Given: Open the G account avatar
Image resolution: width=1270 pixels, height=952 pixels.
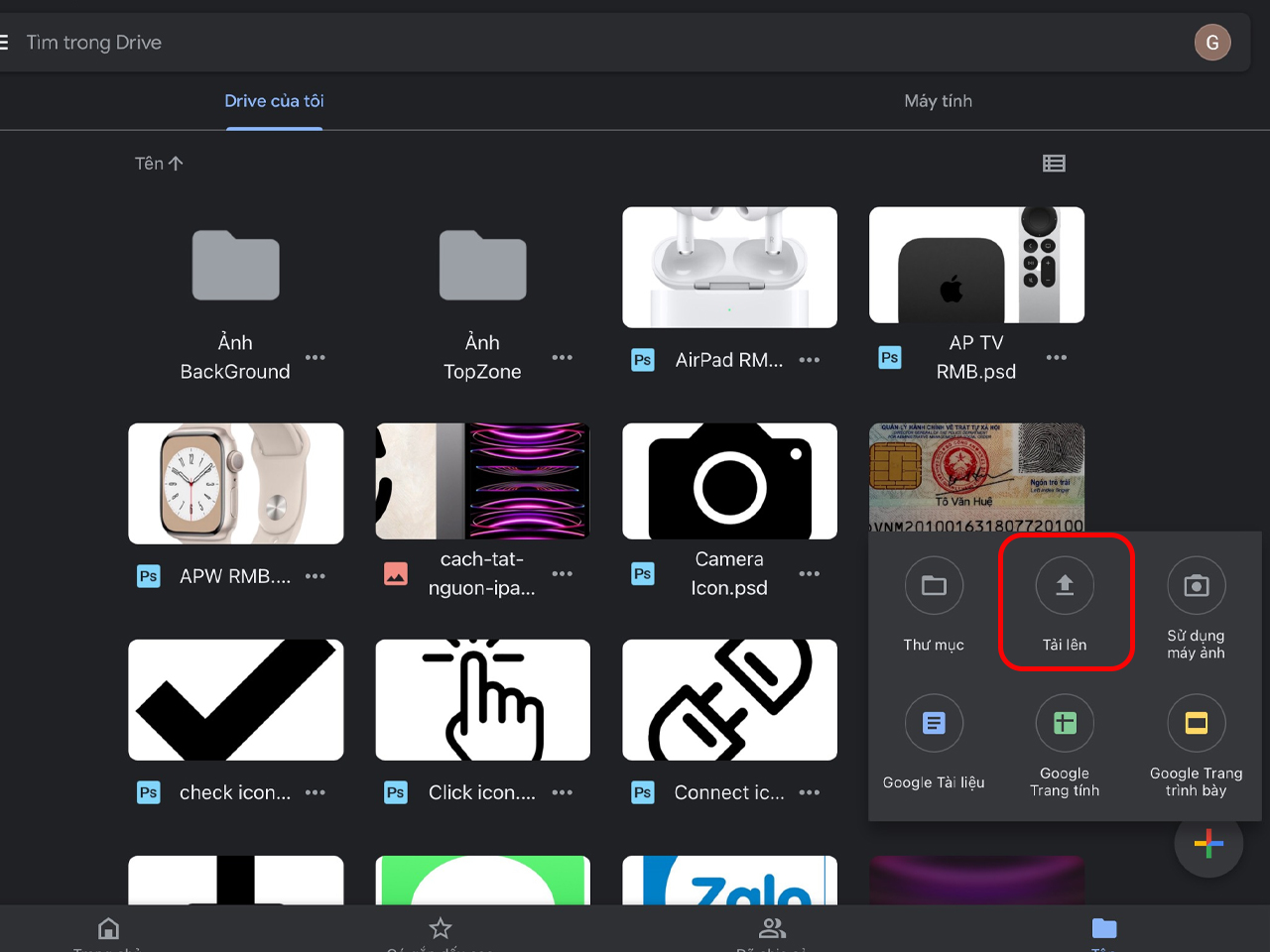Looking at the screenshot, I should tap(1212, 43).
